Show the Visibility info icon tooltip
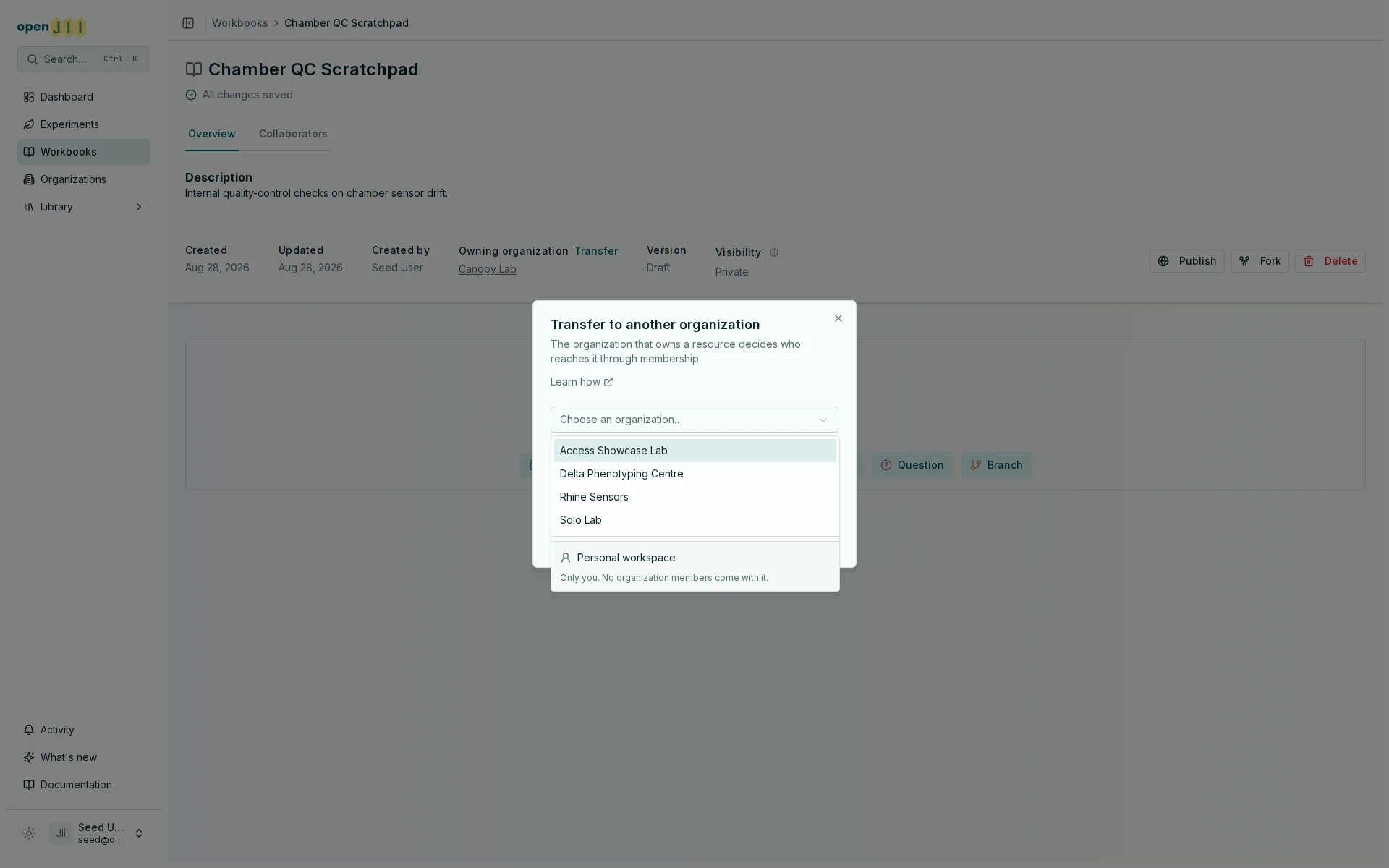 click(x=774, y=252)
